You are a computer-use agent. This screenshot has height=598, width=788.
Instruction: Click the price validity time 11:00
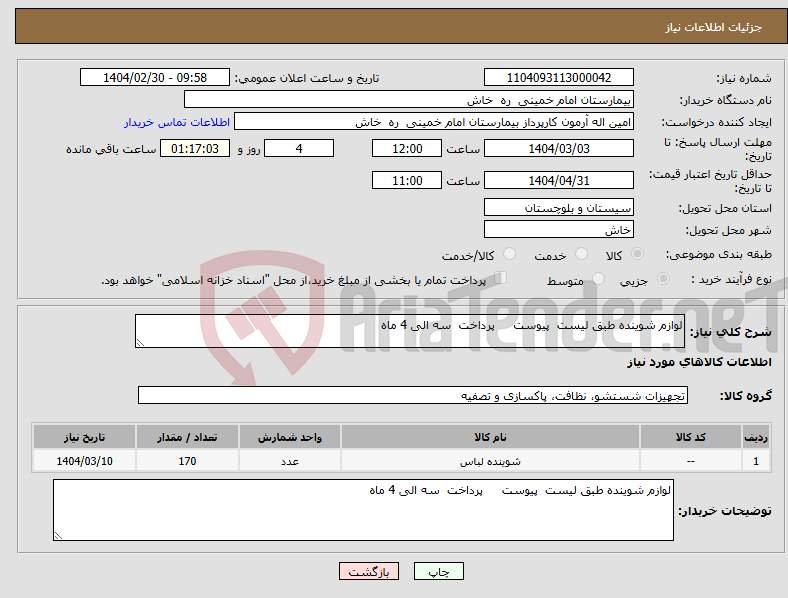click(x=407, y=180)
